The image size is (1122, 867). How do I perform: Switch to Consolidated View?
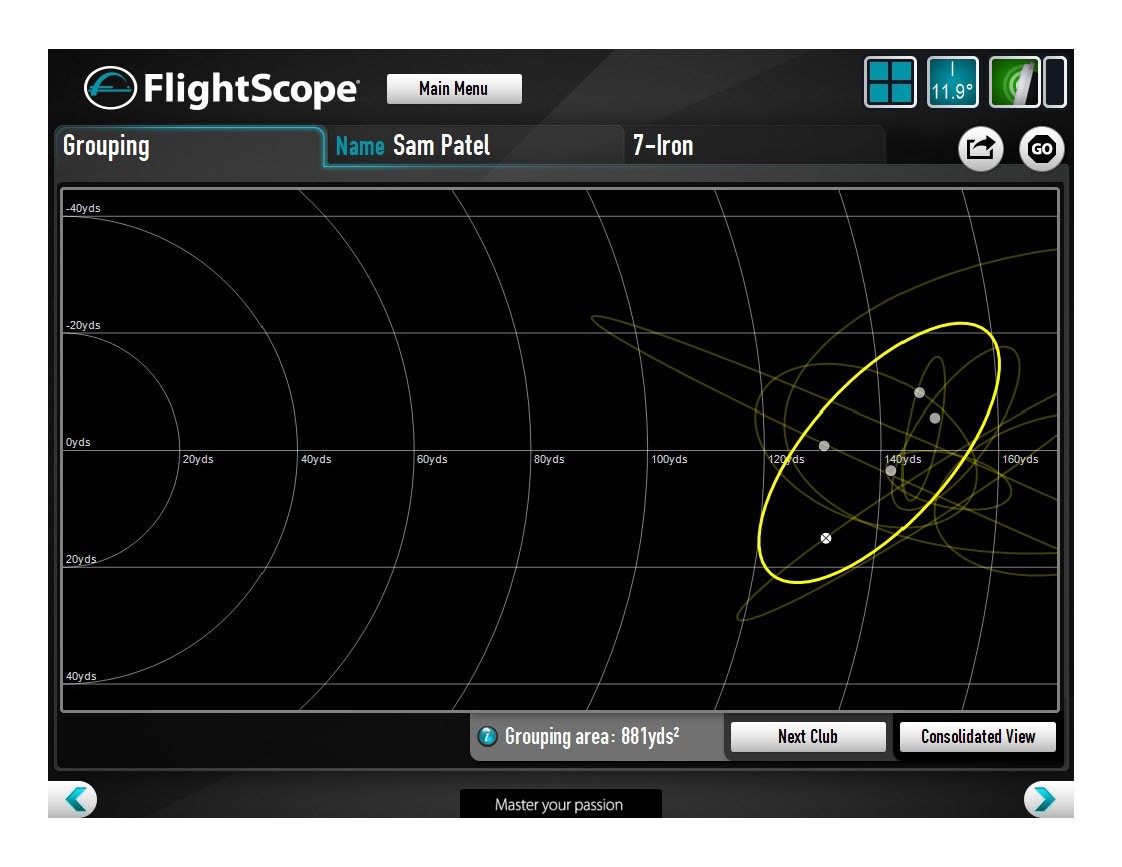pos(977,737)
